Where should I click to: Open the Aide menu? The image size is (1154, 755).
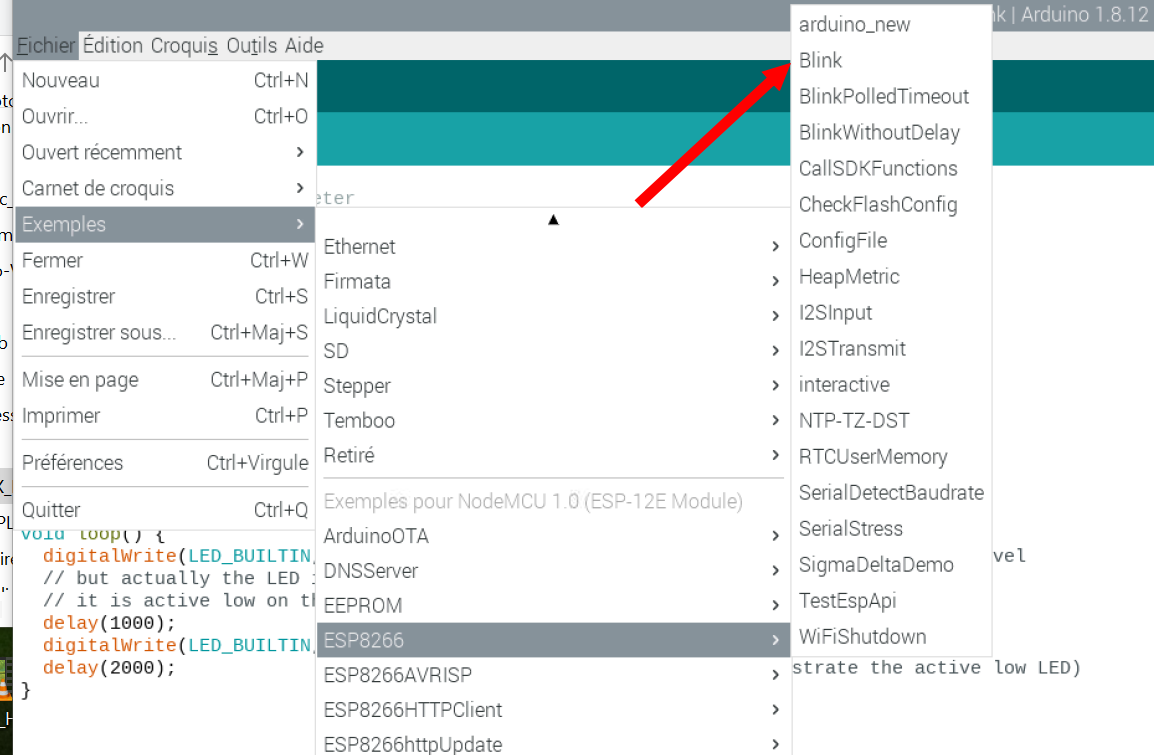(304, 46)
